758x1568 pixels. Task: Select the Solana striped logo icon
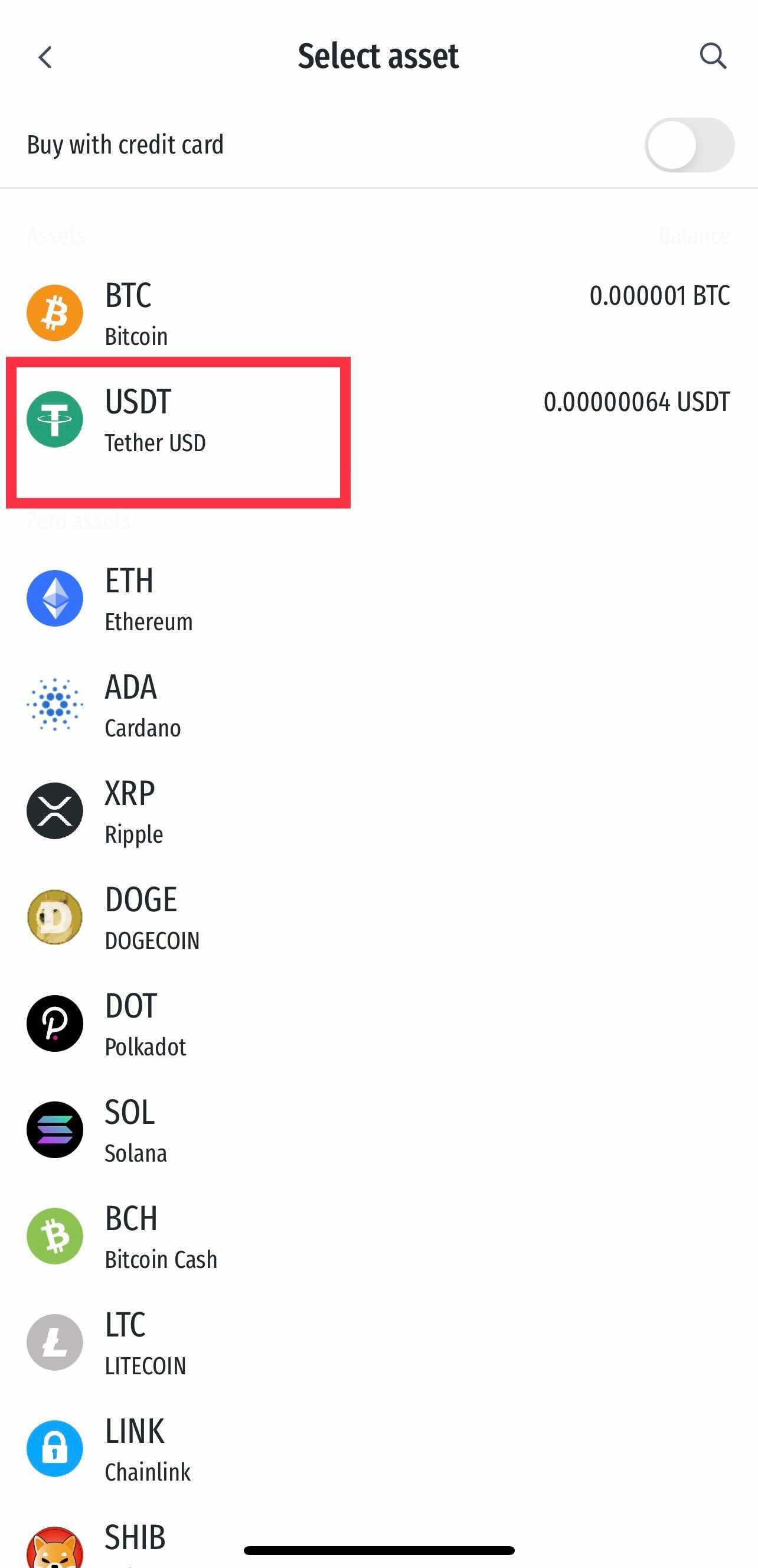55,1130
